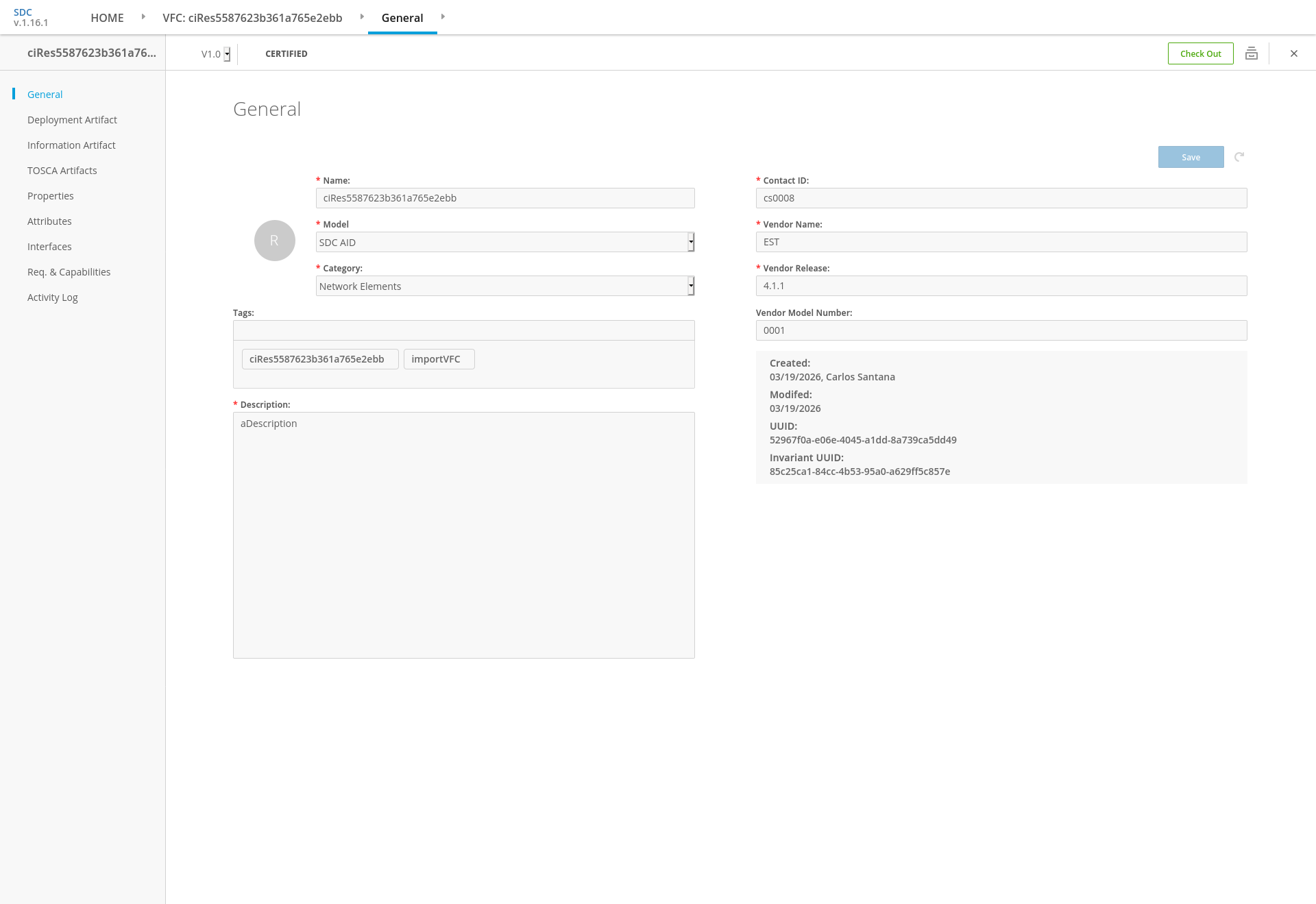Screen dimensions: 1316x904
Task: Open Deployment Artifact in sidebar
Action: pyautogui.click(x=72, y=120)
